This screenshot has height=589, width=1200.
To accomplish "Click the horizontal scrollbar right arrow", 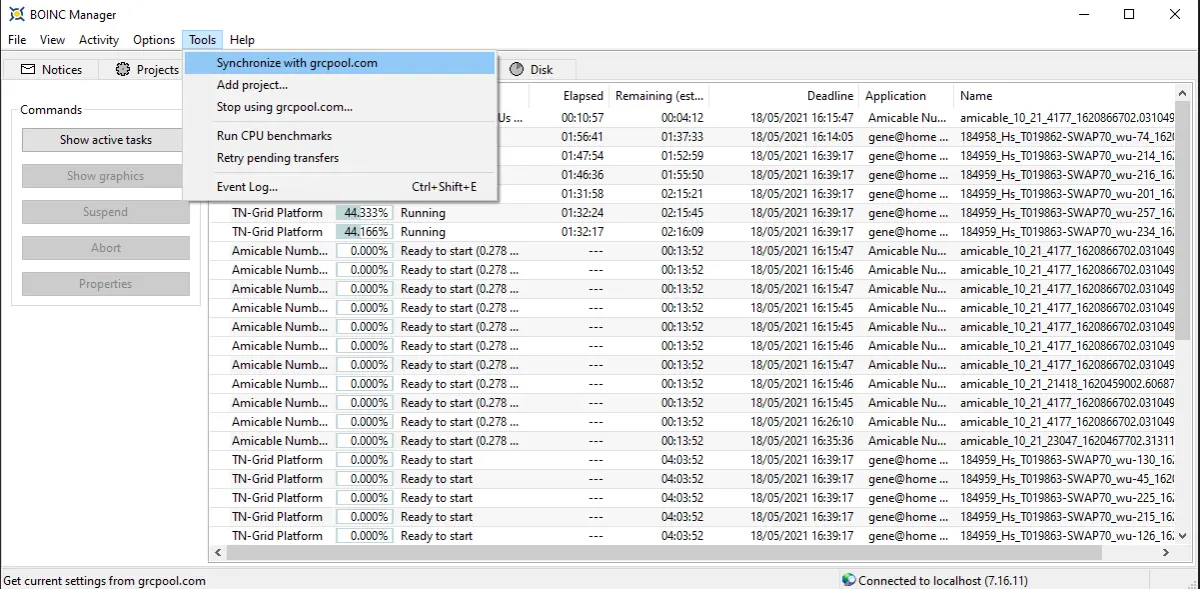I will (1165, 553).
